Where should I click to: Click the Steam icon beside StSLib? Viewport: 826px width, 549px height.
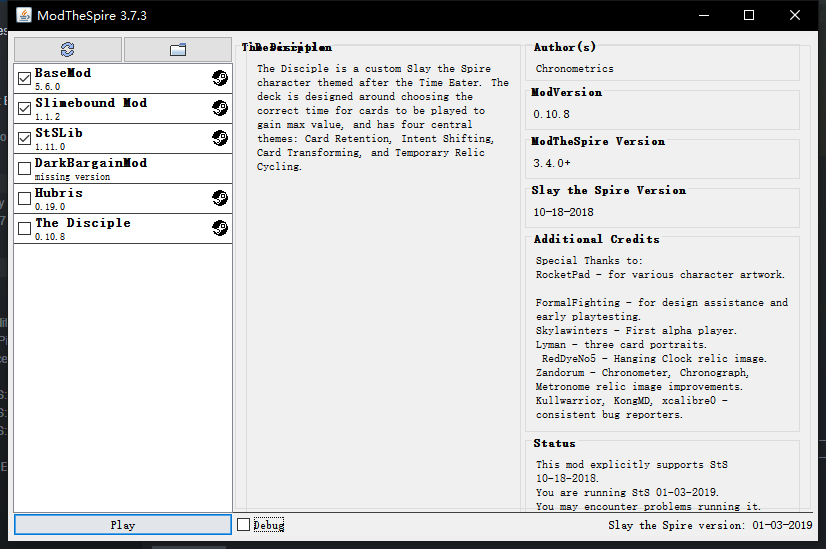pyautogui.click(x=220, y=138)
